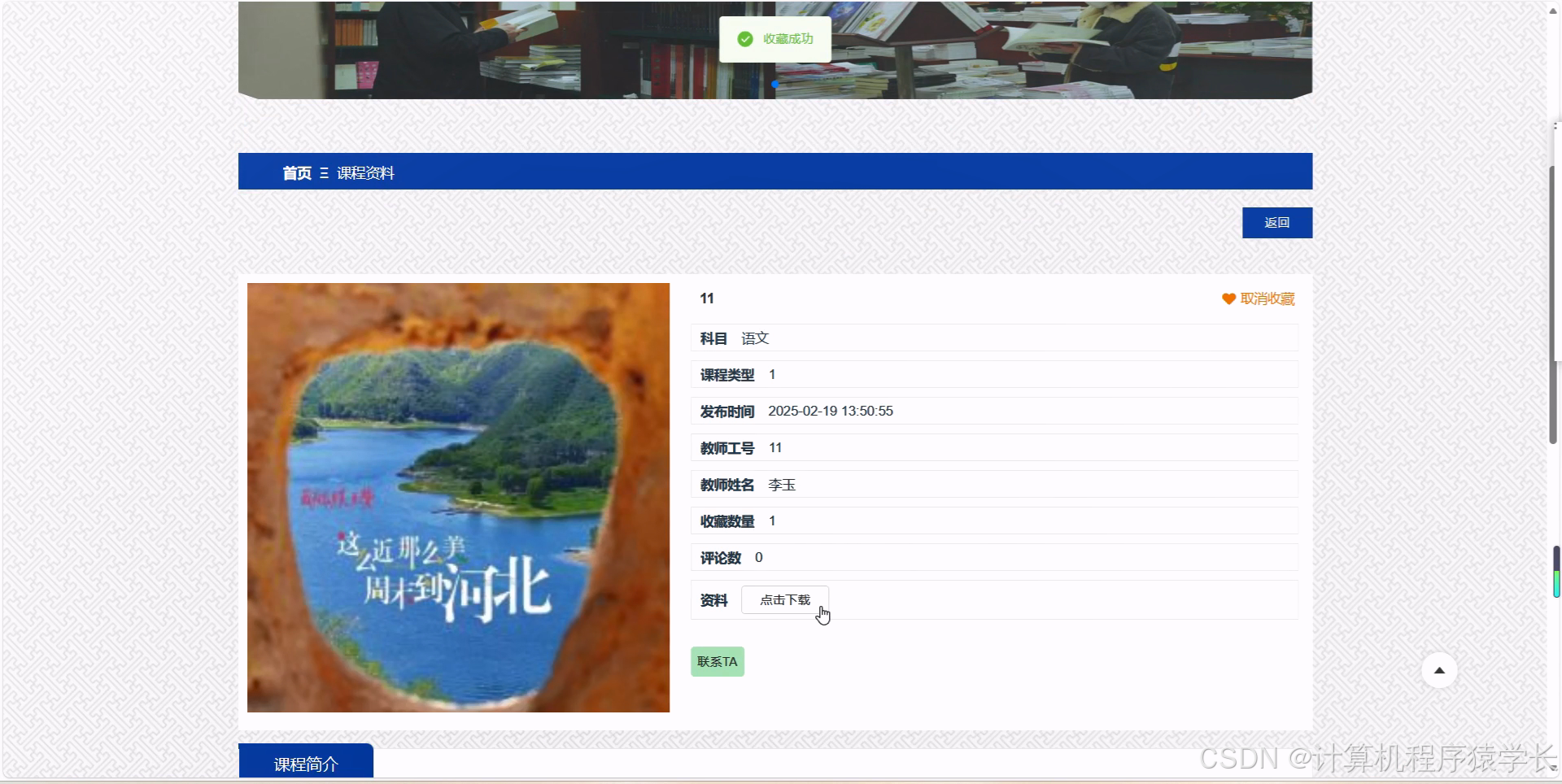
Task: Download materials via 点击下载 button
Action: 784,599
